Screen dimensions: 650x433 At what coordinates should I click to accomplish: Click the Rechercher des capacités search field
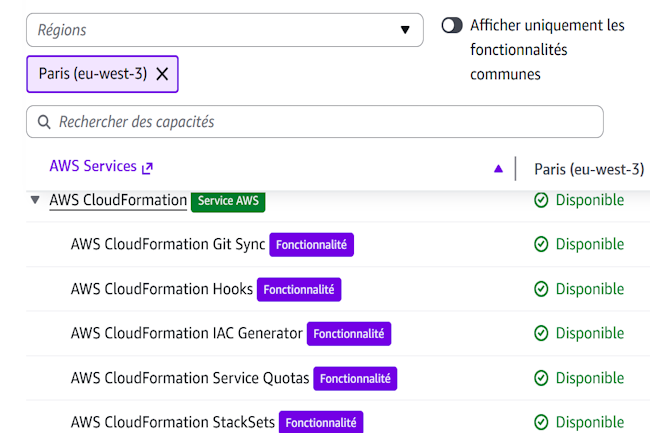click(x=320, y=122)
